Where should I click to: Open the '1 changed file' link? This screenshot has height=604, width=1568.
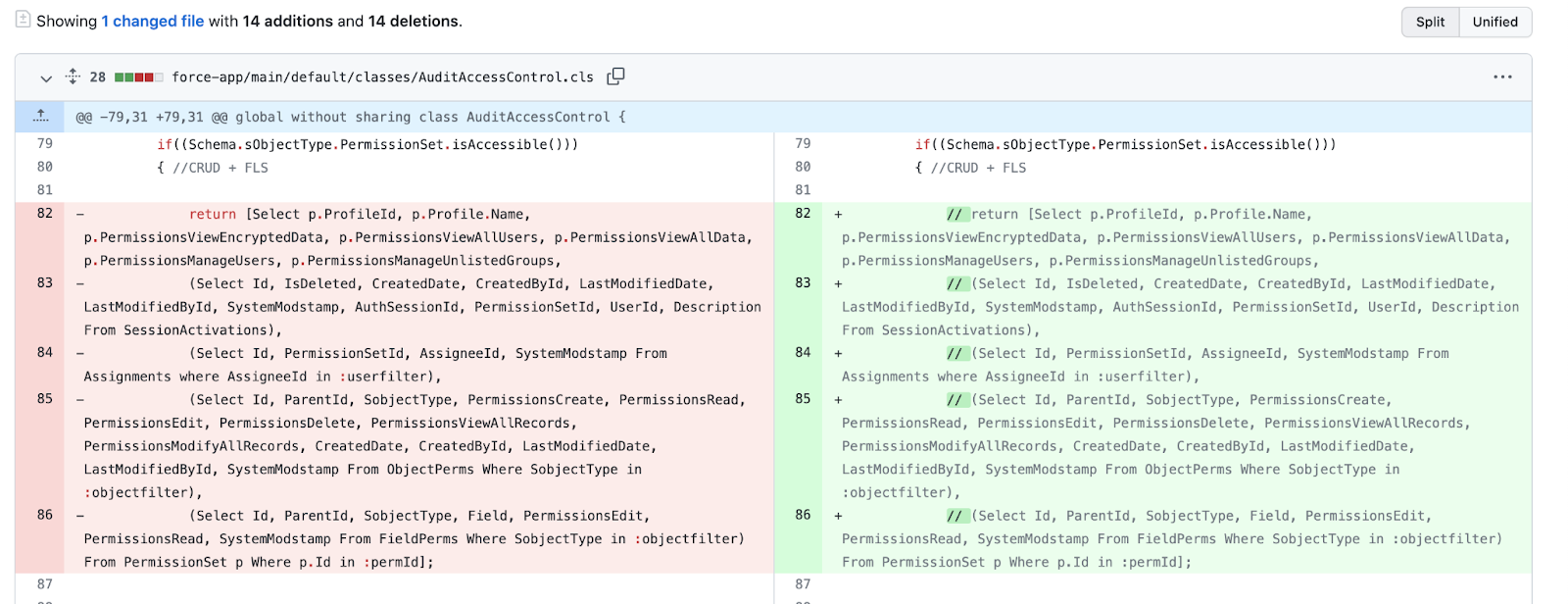(x=153, y=21)
